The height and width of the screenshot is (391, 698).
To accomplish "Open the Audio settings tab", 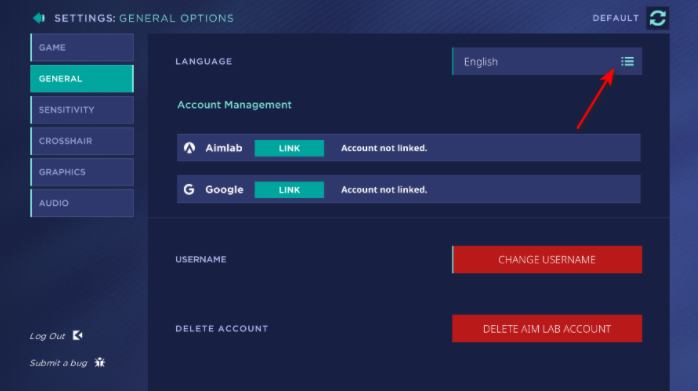I will click(82, 203).
